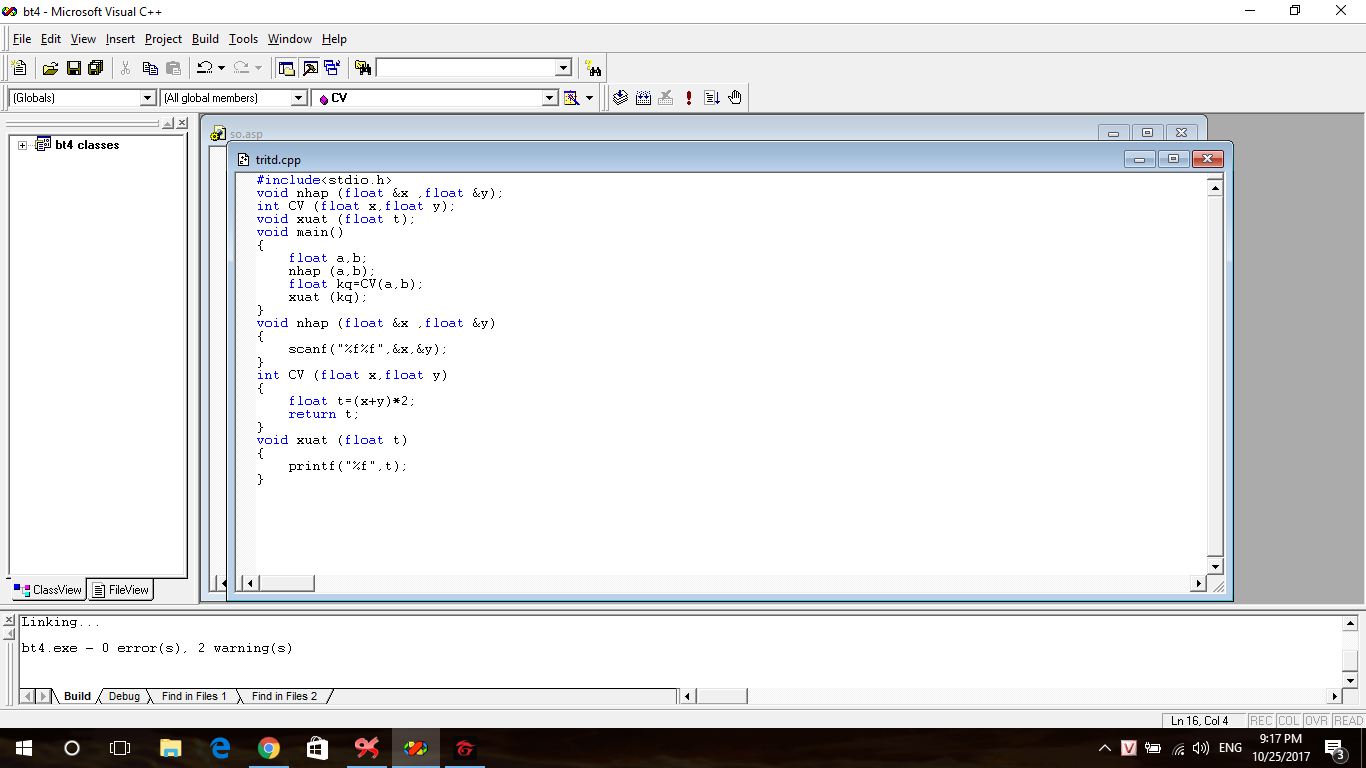The image size is (1366, 768).
Task: Toggle the Output window button
Action: [310, 68]
